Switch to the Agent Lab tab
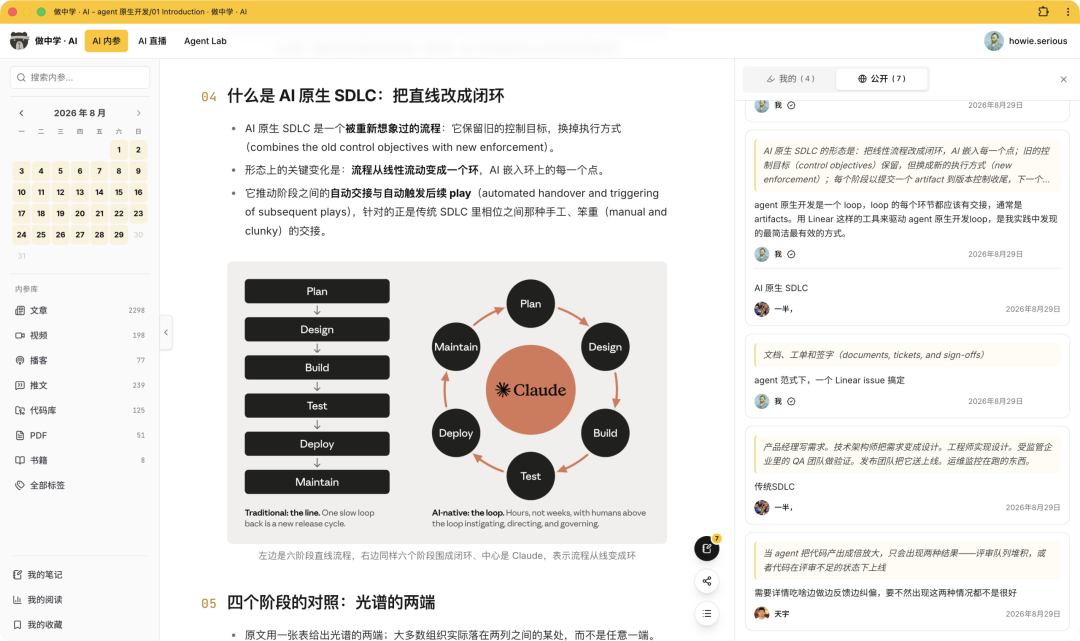Screen dimensions: 1080x641 tap(205, 41)
